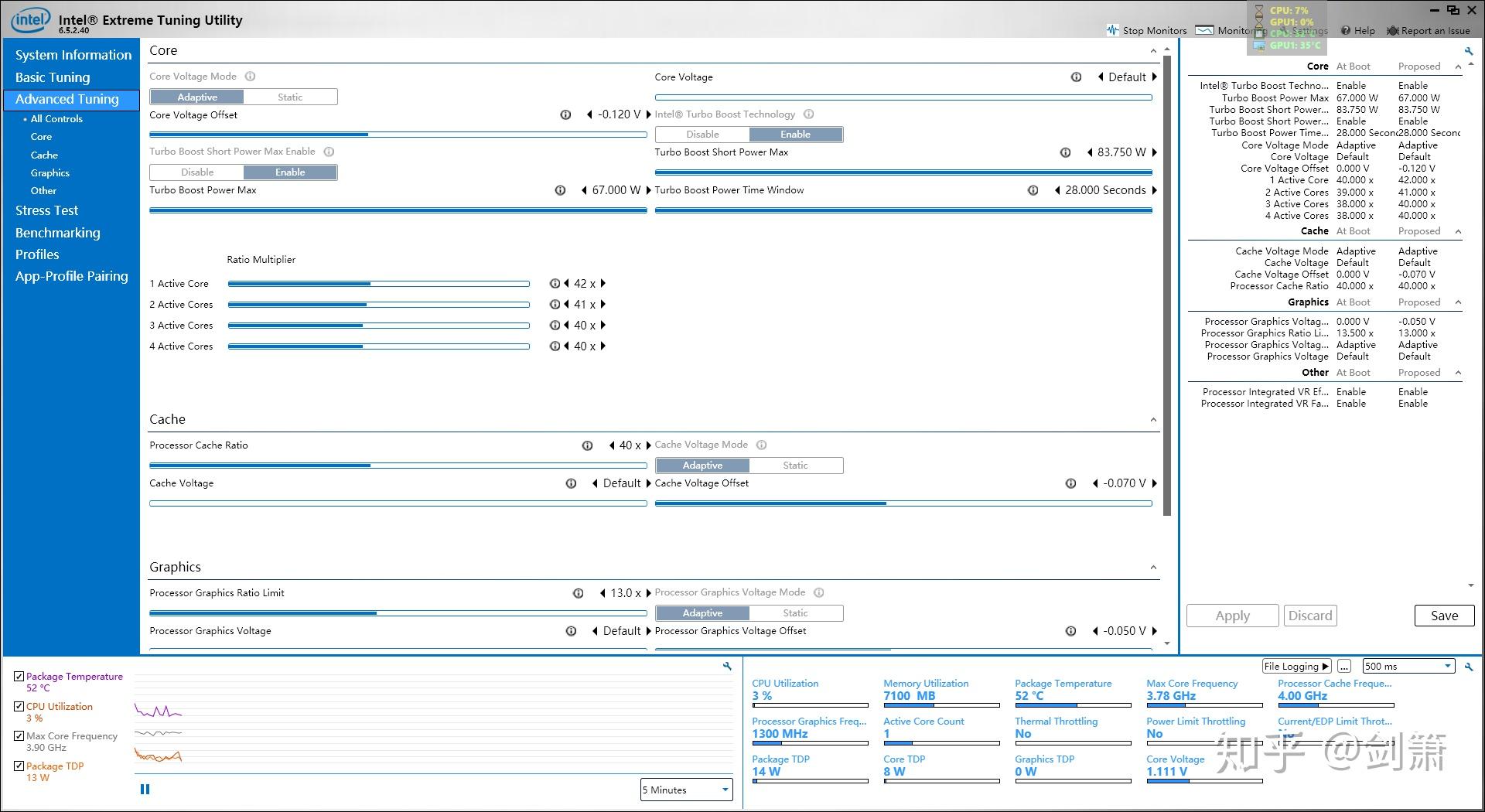The width and height of the screenshot is (1485, 812).
Task: Collapse the Cache section chevron
Action: click(1153, 420)
